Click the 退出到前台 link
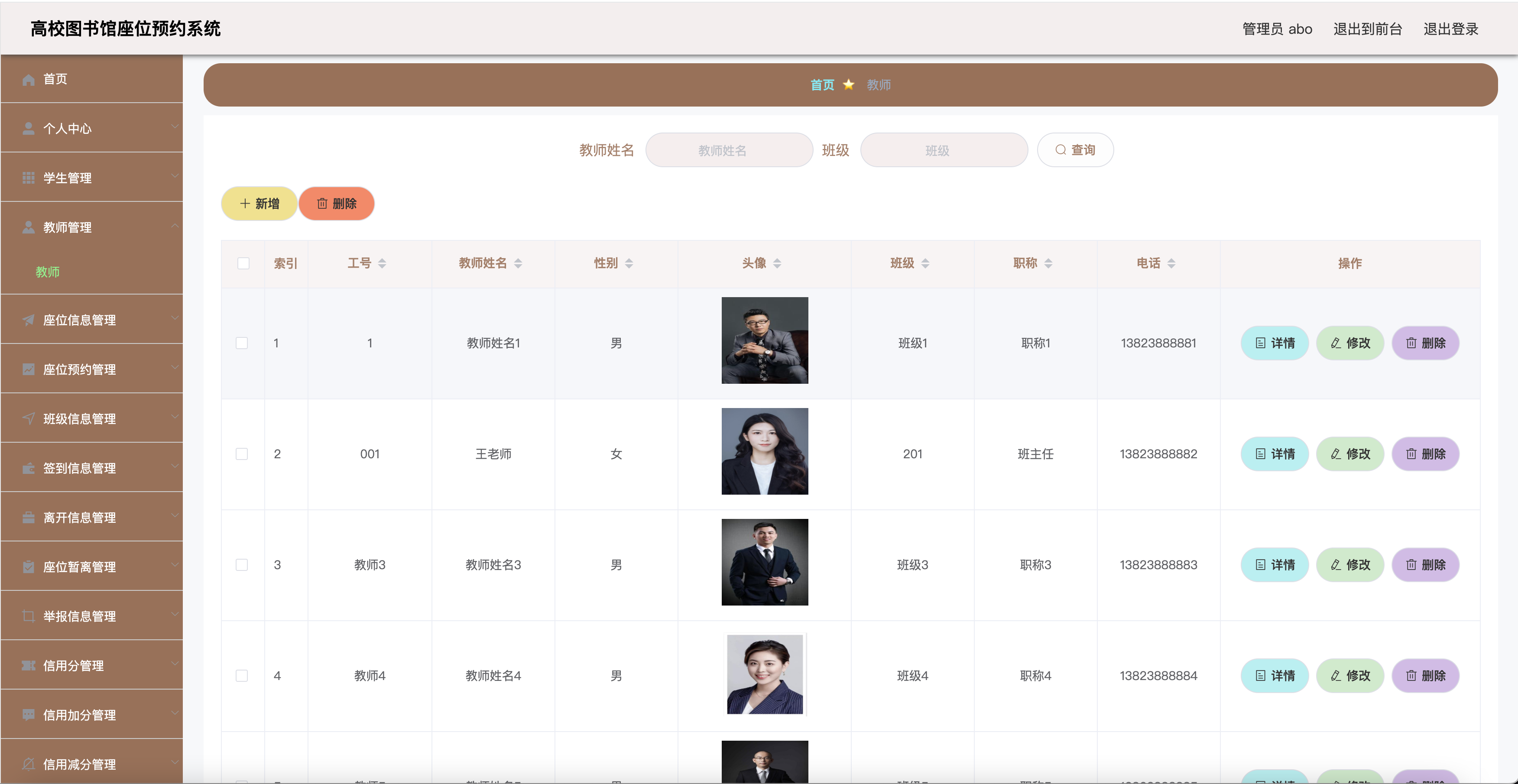Image resolution: width=1518 pixels, height=784 pixels. (x=1368, y=29)
